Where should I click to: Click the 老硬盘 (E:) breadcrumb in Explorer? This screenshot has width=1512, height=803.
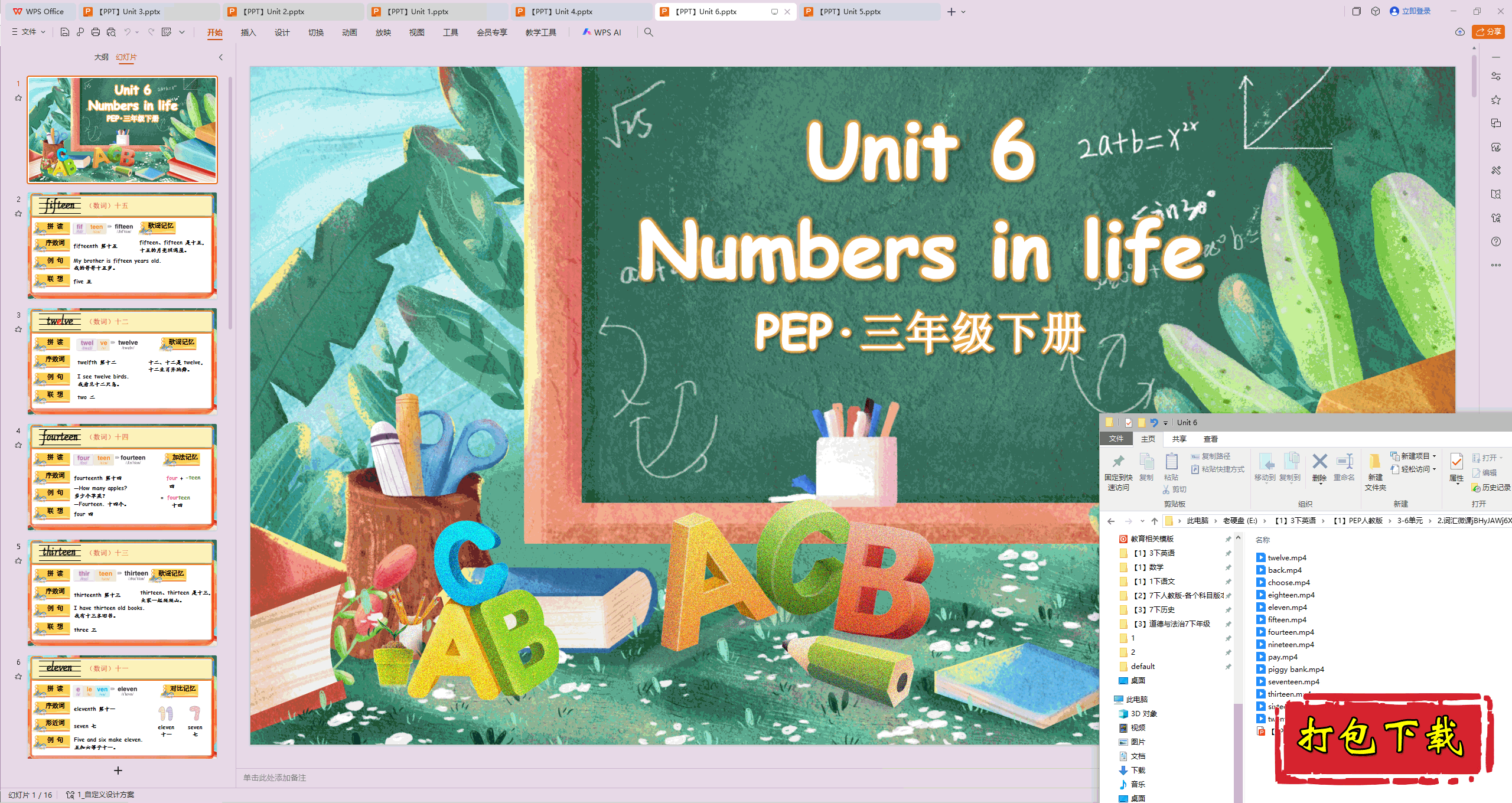click(1240, 521)
